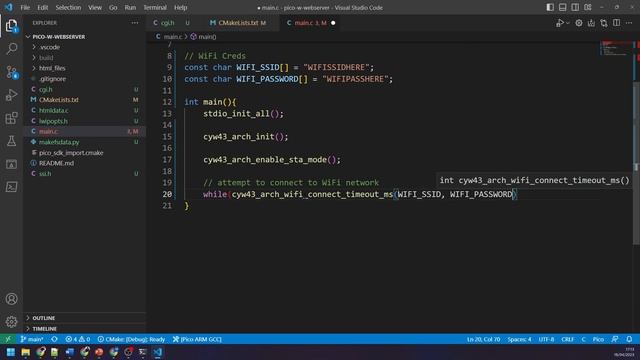
Task: Toggle Primary Side Bar visibility
Action: point(550,7)
